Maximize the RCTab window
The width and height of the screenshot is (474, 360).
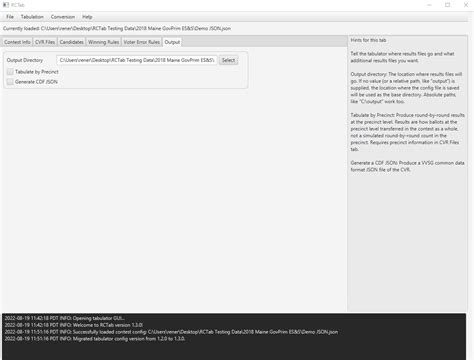point(448,5)
